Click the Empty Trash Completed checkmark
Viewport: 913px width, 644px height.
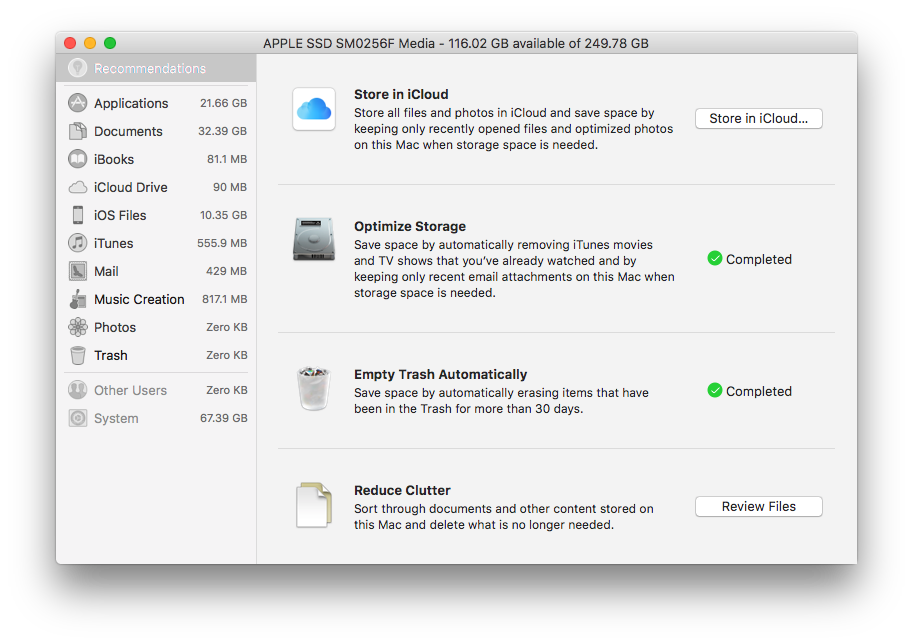714,391
